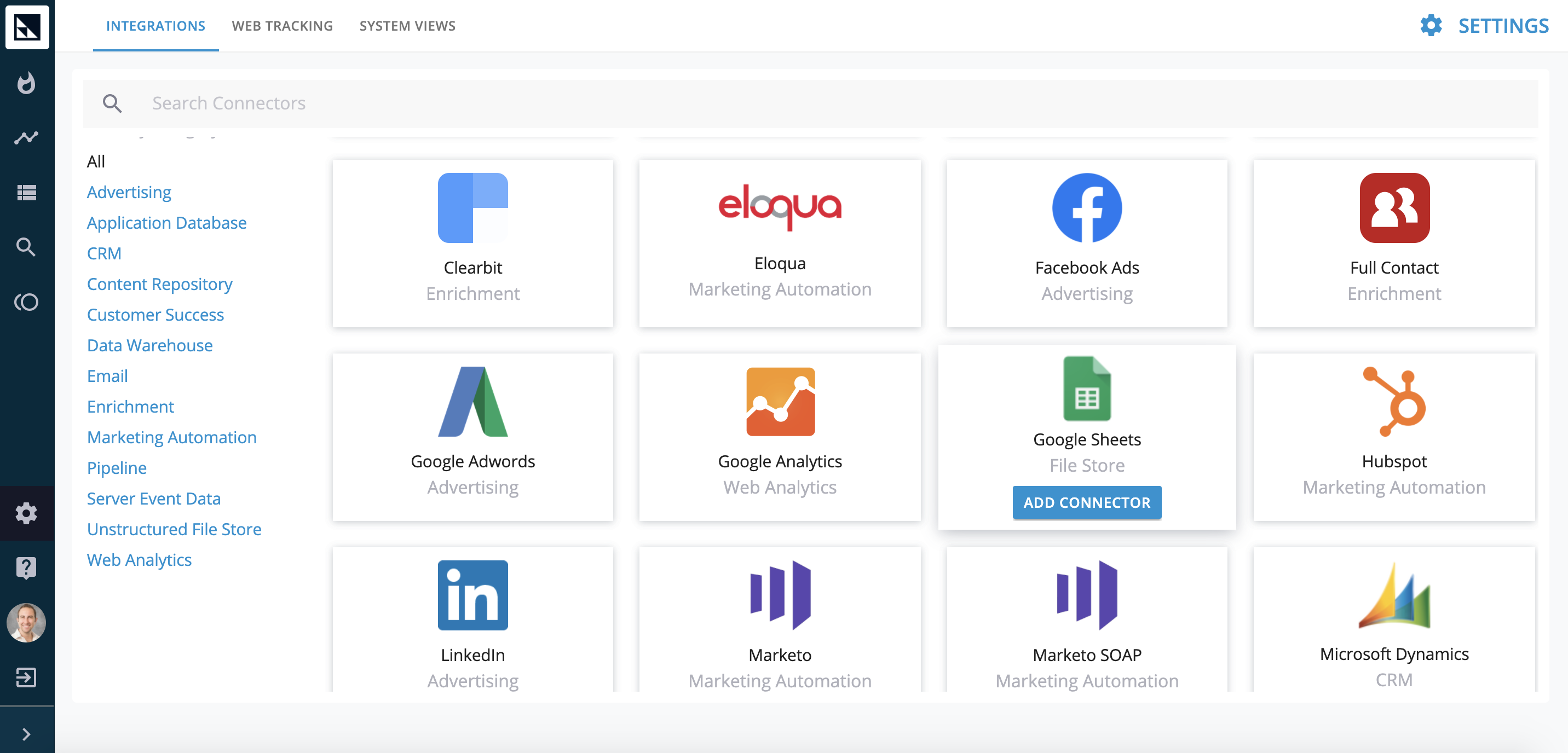Screen dimensions: 1568x753
Task: Filter connectors by CRM category
Action: click(x=104, y=253)
